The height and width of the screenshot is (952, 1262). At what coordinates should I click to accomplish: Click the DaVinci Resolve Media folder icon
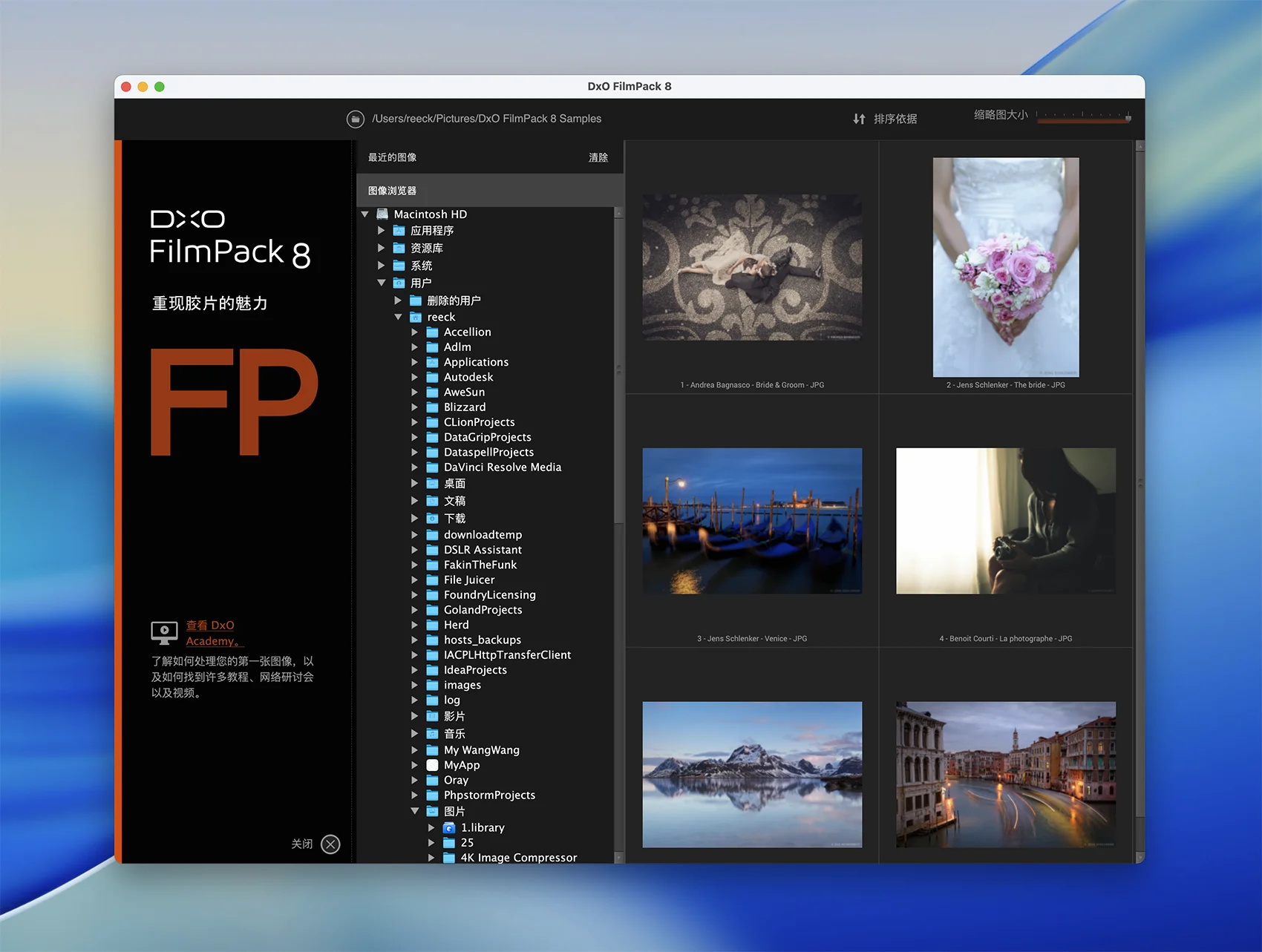(433, 467)
